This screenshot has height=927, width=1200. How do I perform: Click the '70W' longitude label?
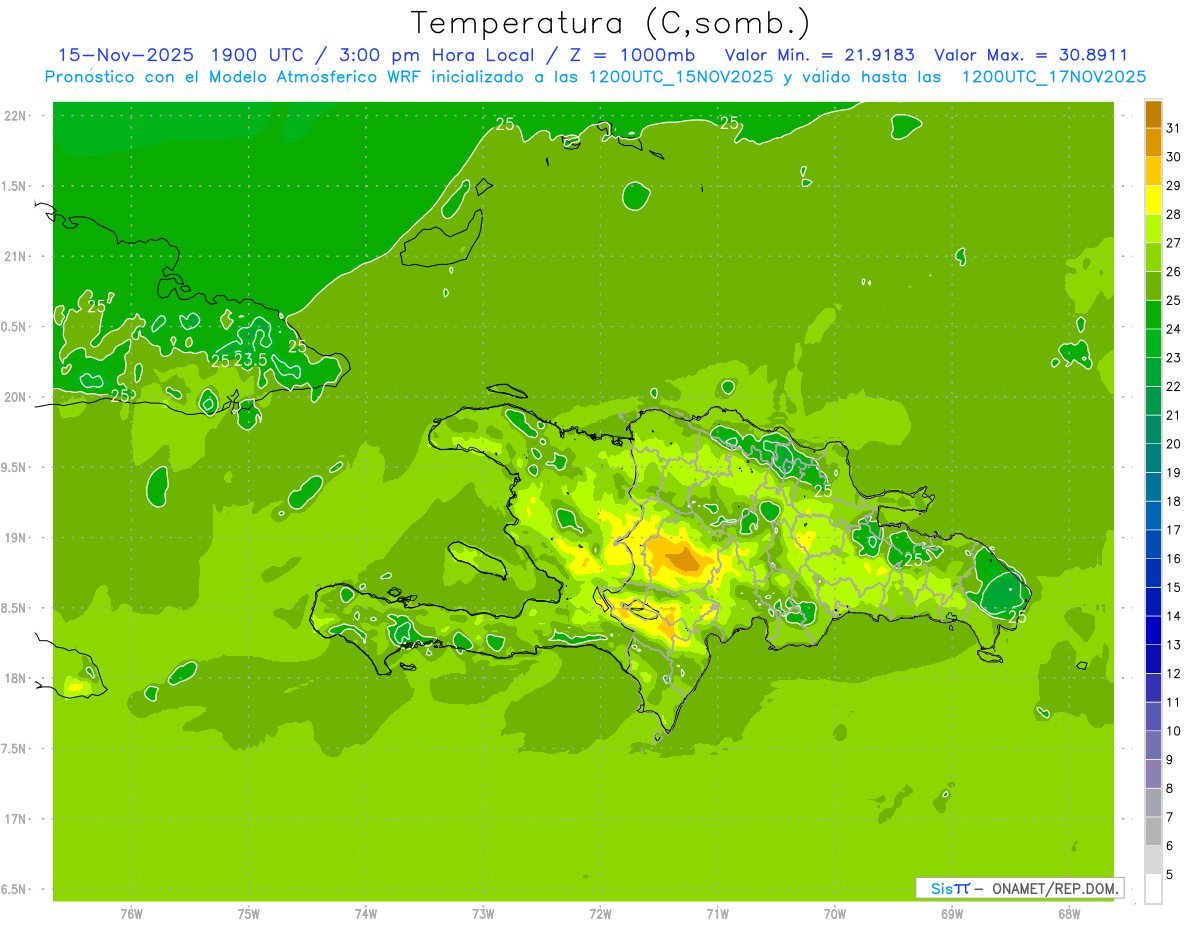835,914
